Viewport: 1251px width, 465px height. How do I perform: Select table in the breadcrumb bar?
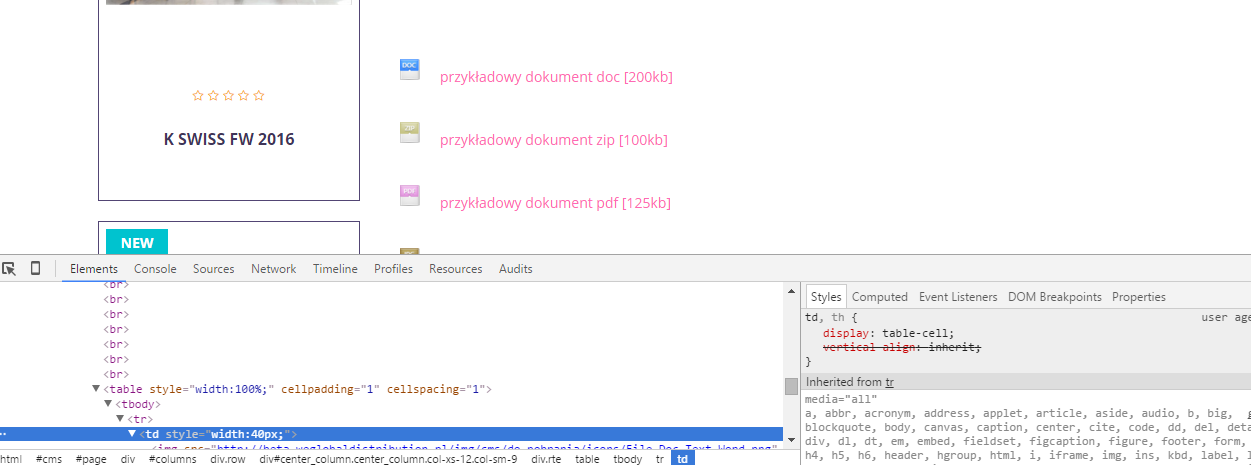click(x=587, y=459)
